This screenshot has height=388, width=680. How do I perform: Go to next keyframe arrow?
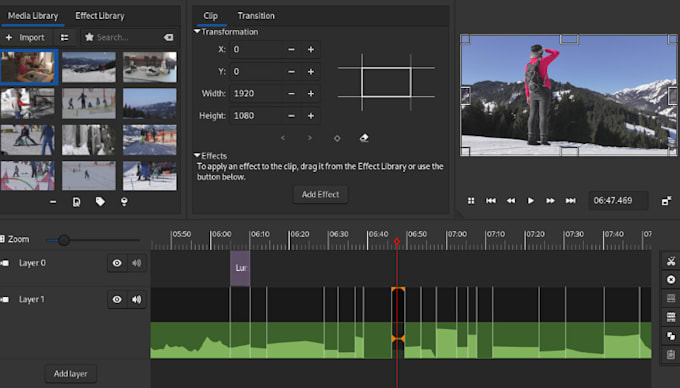(x=310, y=138)
